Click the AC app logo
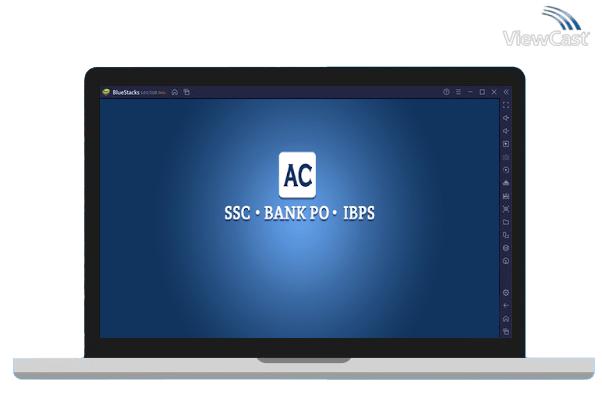Viewport: 602px width, 414px height. [x=297, y=175]
